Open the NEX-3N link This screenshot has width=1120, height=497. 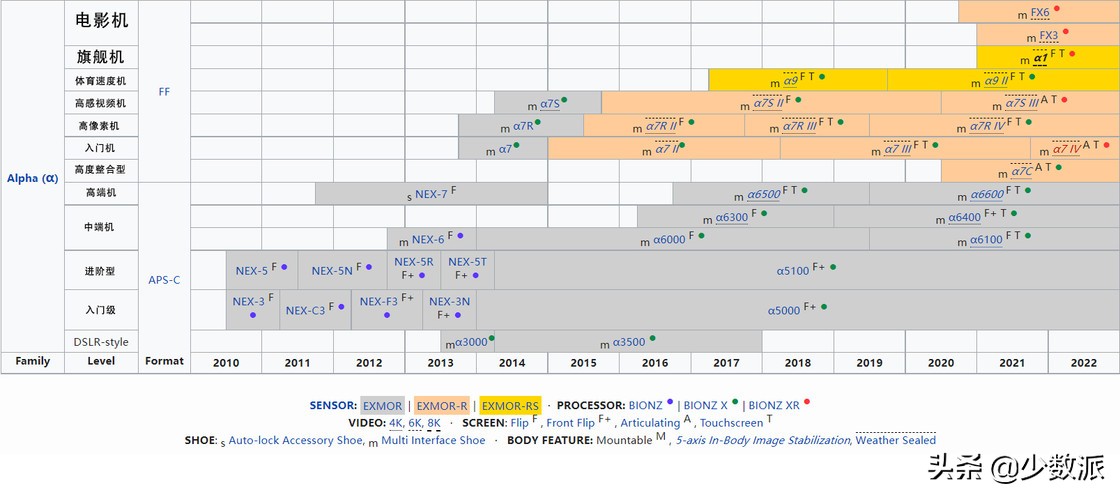[449, 301]
